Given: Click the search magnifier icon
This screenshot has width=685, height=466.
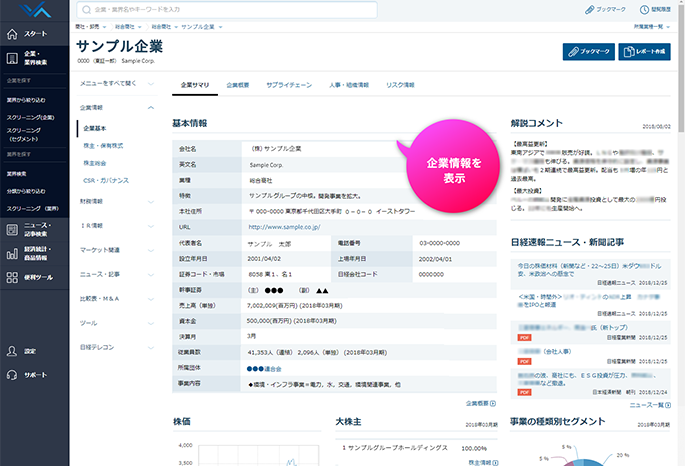Looking at the screenshot, I should [86, 10].
